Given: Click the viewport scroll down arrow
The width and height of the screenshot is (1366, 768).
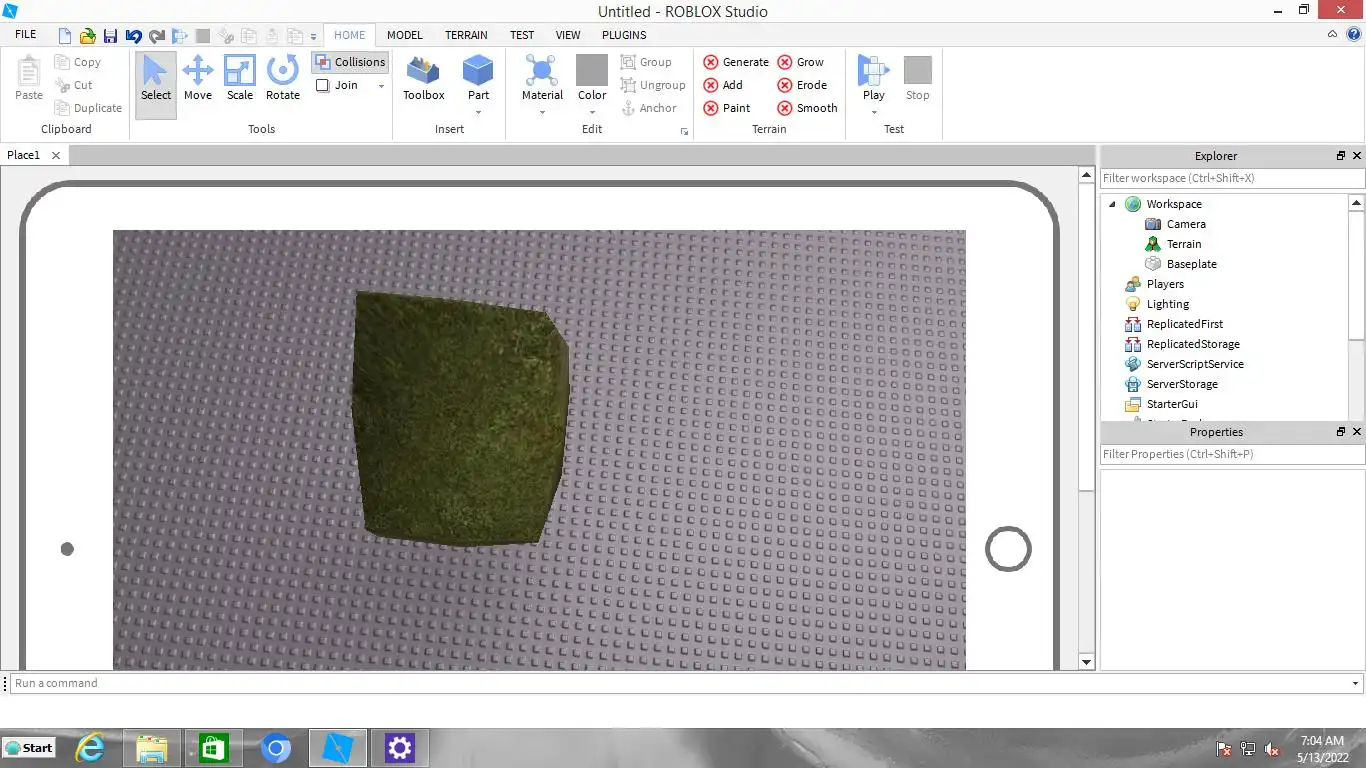Looking at the screenshot, I should [1087, 662].
